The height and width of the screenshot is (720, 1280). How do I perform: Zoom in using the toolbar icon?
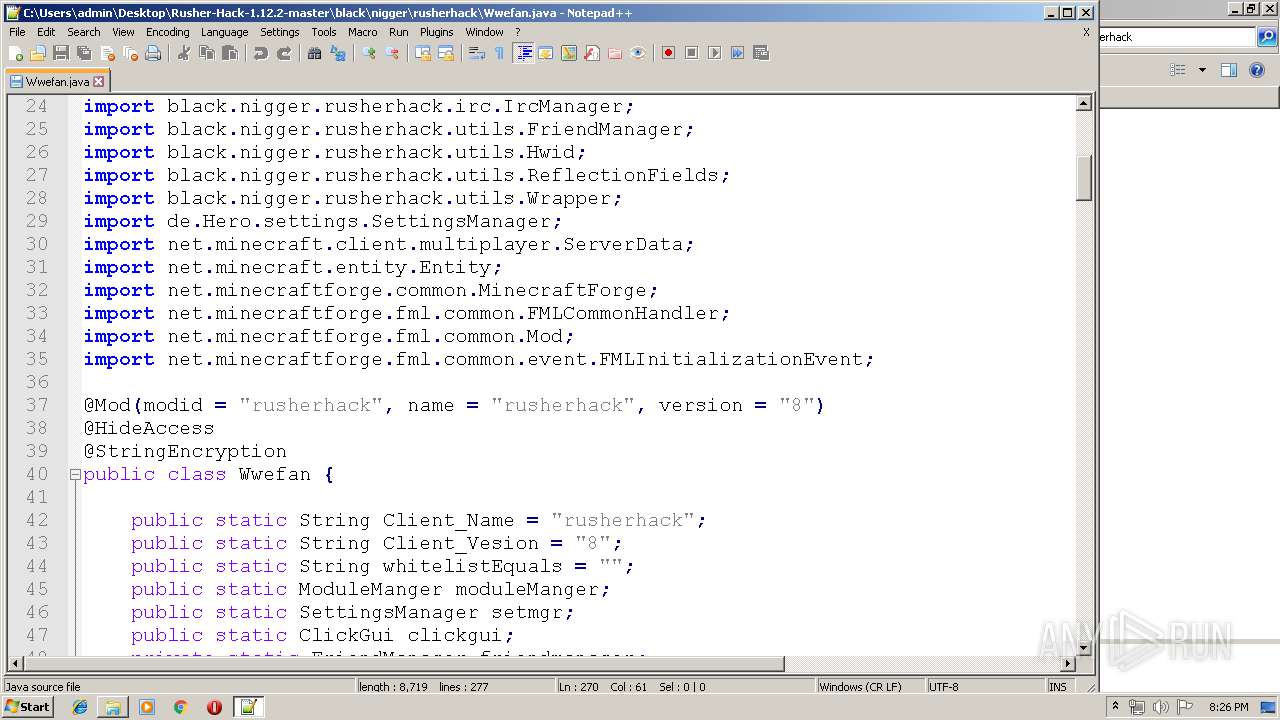(369, 53)
